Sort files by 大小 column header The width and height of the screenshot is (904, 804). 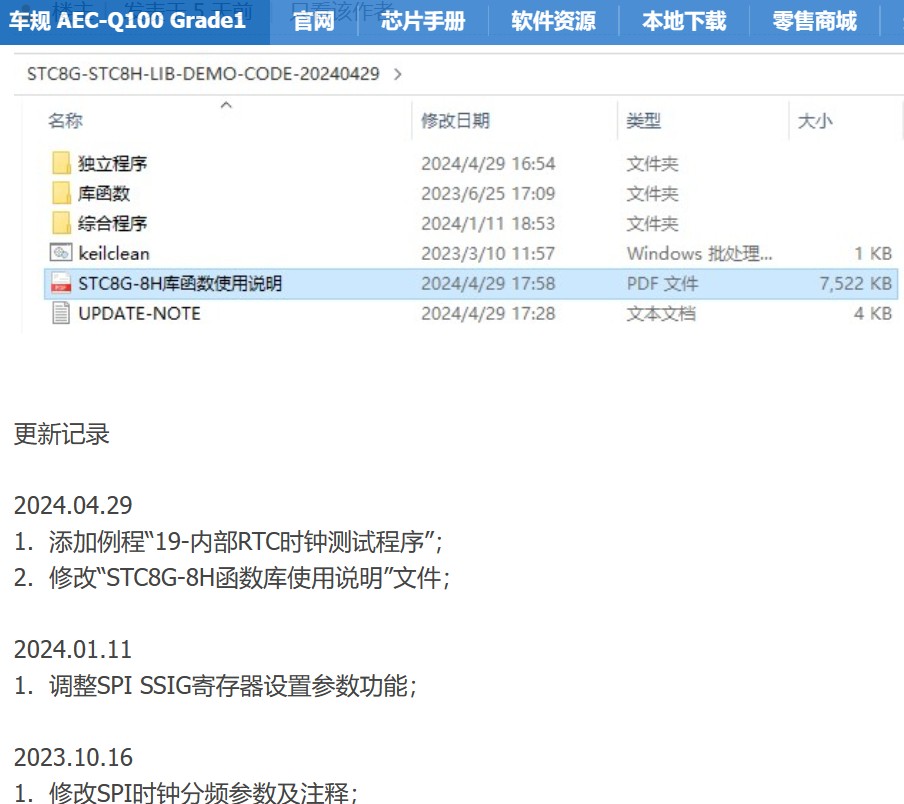(815, 120)
